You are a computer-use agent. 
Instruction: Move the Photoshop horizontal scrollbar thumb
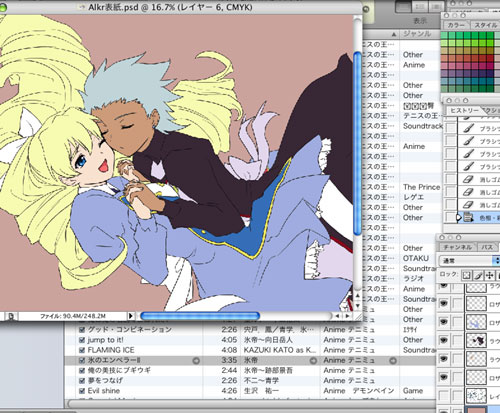[200, 316]
